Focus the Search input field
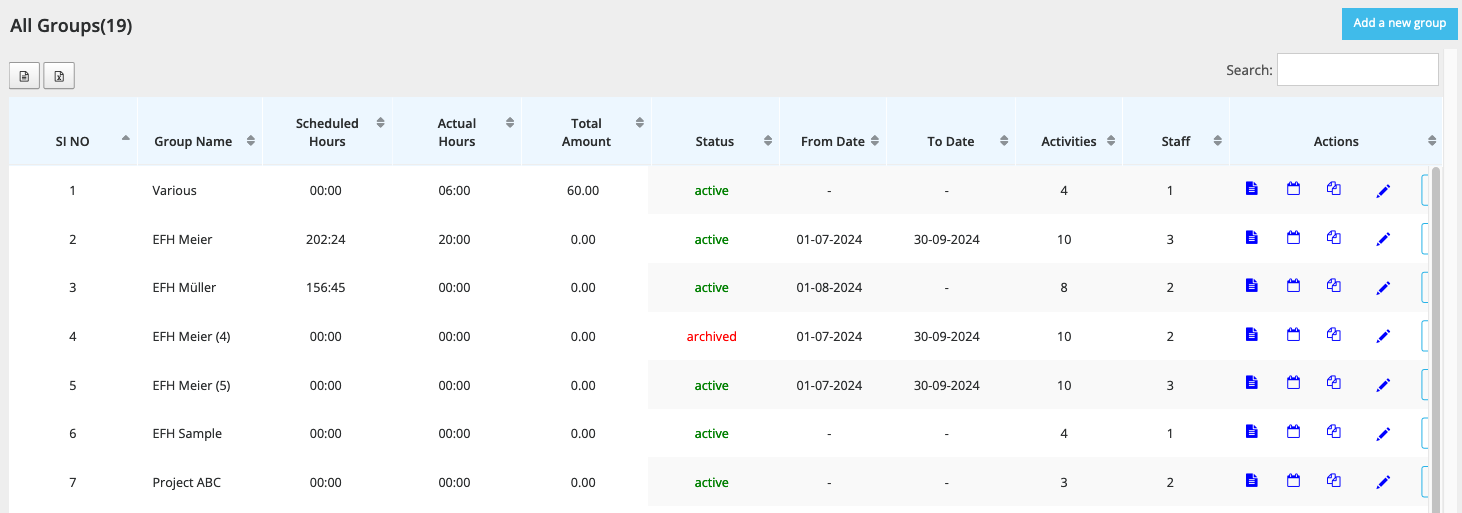The image size is (1462, 513). point(1357,70)
